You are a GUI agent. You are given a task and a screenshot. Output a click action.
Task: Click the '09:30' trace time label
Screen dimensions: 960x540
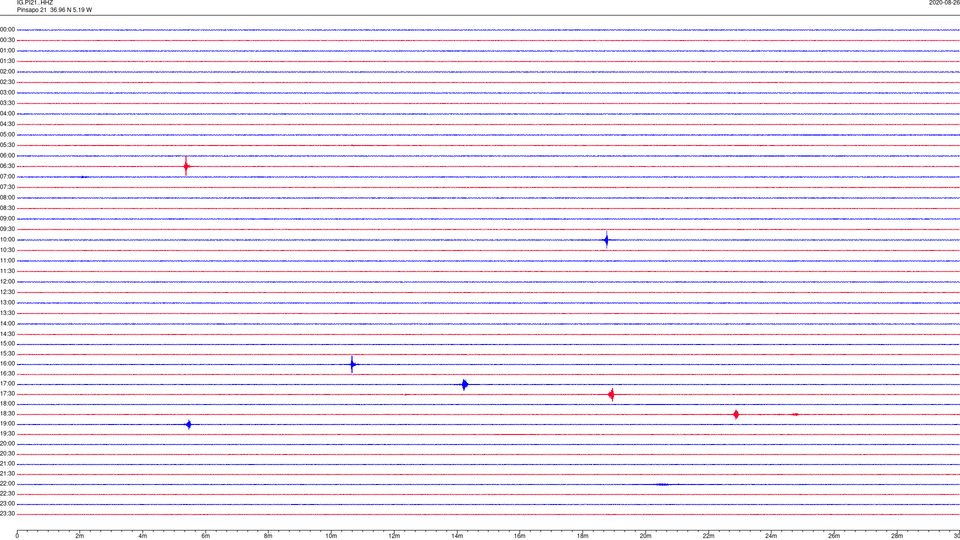point(7,229)
